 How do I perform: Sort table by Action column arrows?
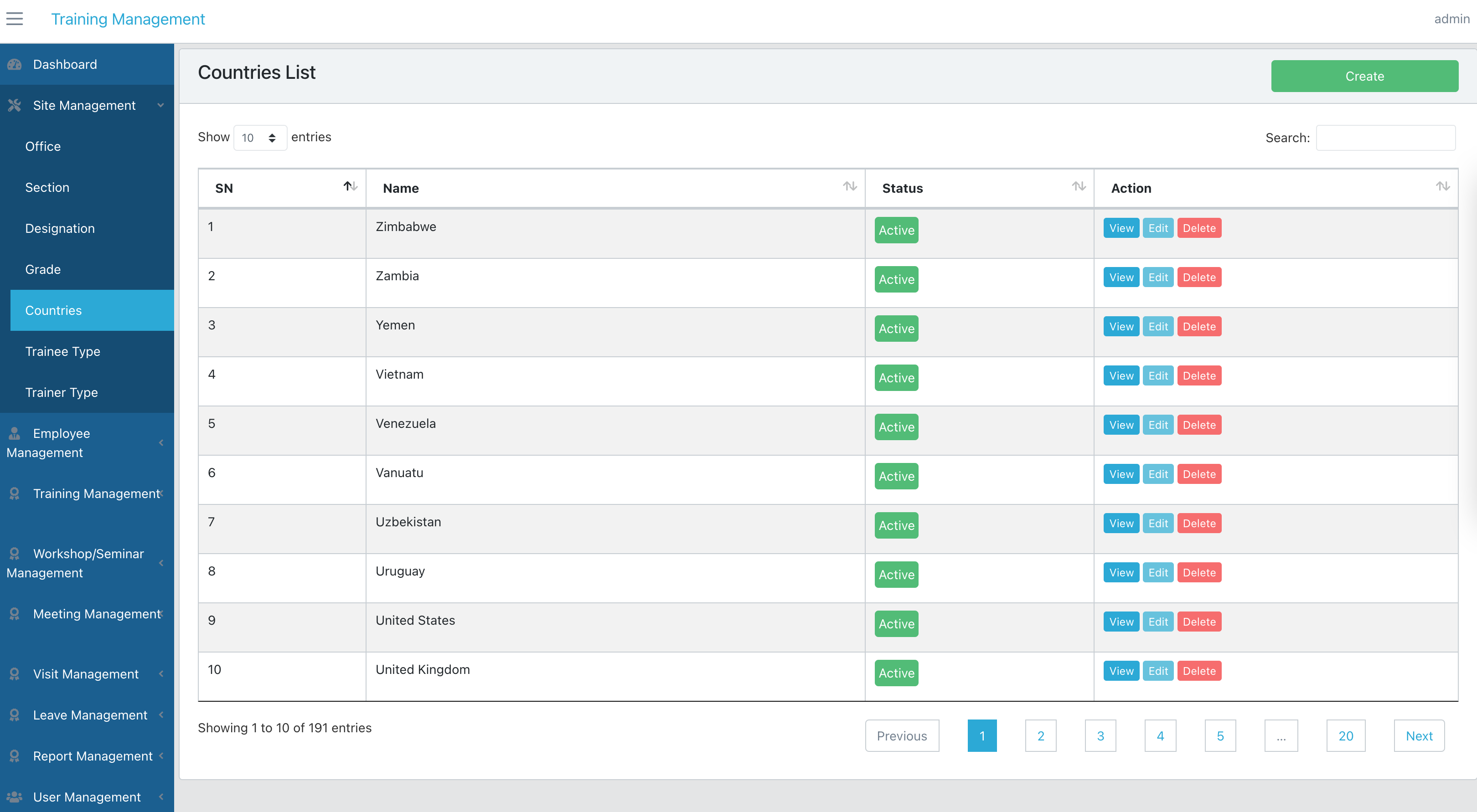1443,186
